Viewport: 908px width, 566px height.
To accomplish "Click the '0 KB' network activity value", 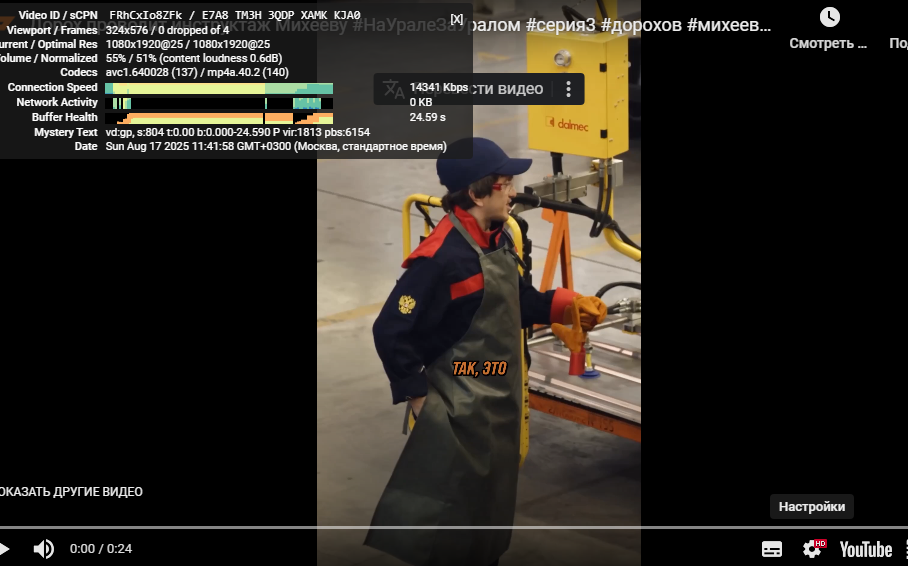I will click(420, 102).
